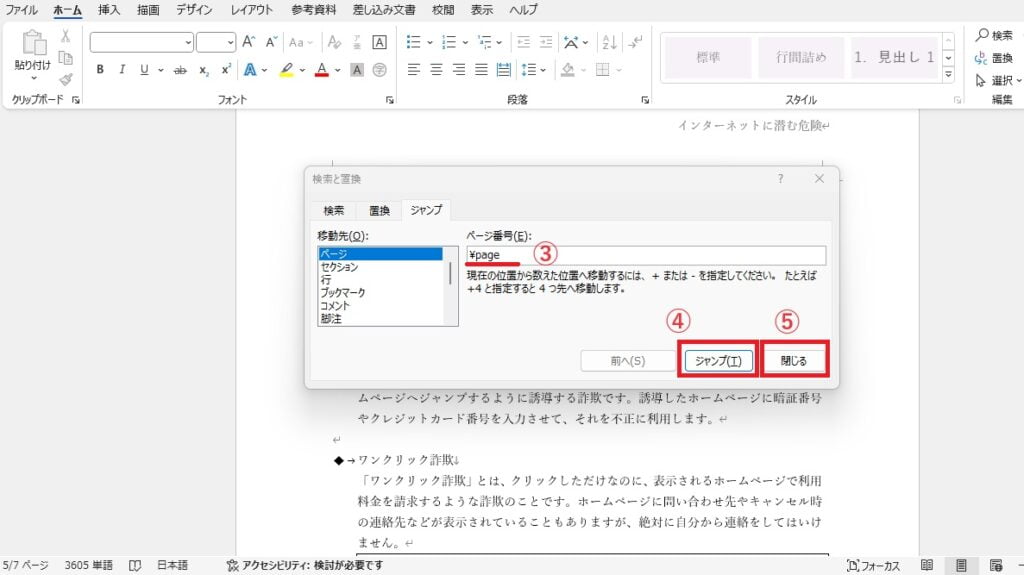Open Paragraph dialog launcher

pos(645,100)
